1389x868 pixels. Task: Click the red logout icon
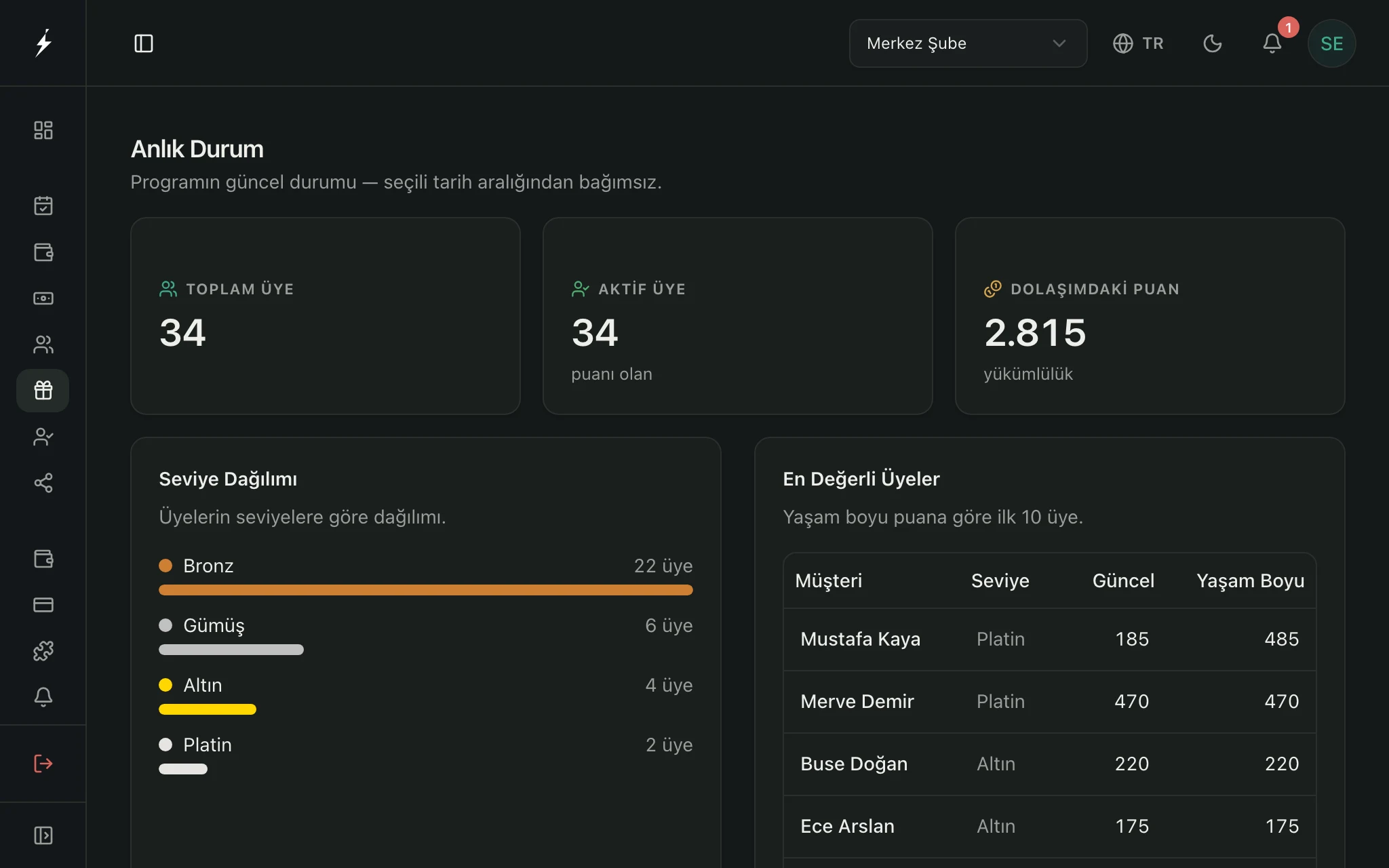click(43, 764)
